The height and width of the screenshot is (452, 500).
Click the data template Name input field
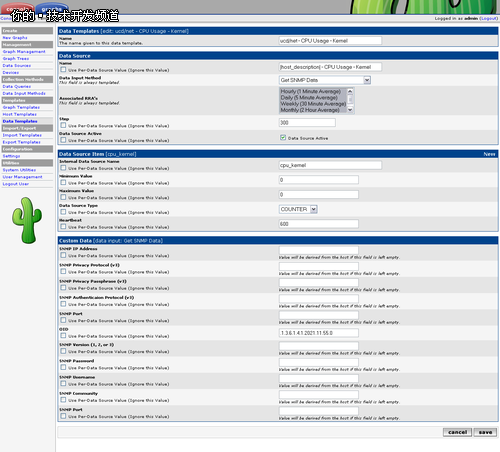coord(330,41)
